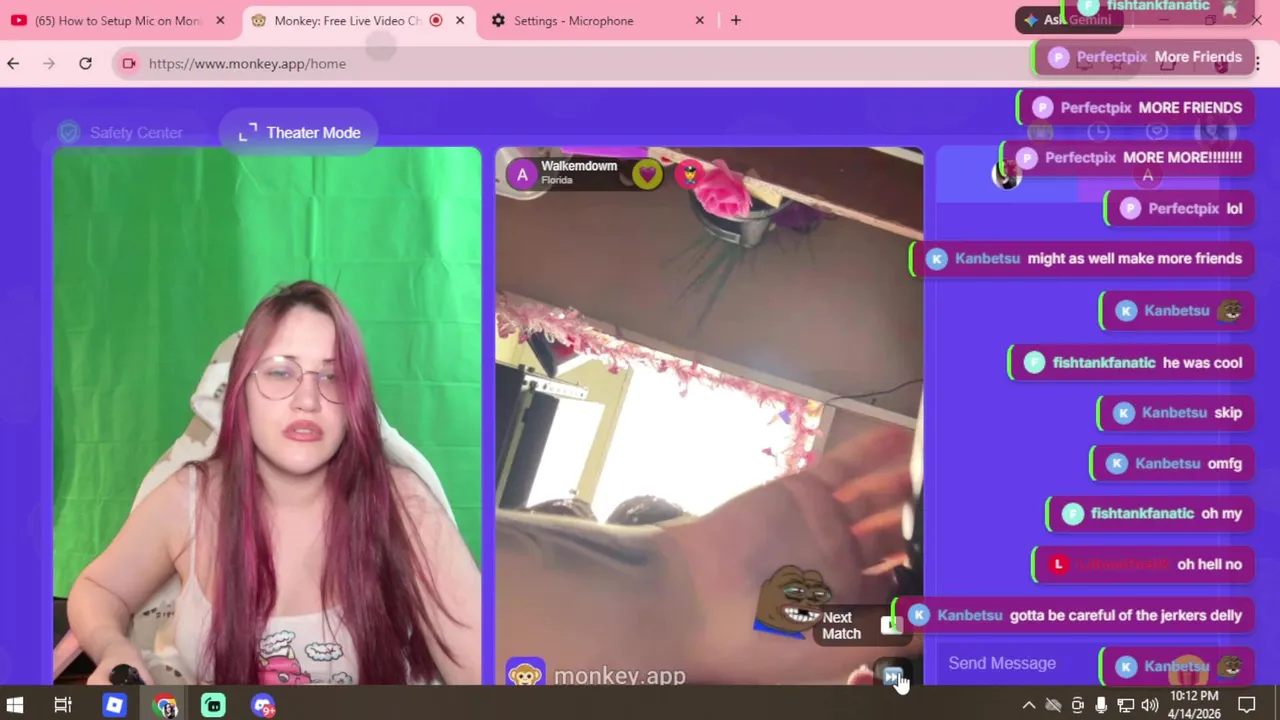
Task: Click the 'oh hell no' chat message
Action: click(x=1142, y=565)
